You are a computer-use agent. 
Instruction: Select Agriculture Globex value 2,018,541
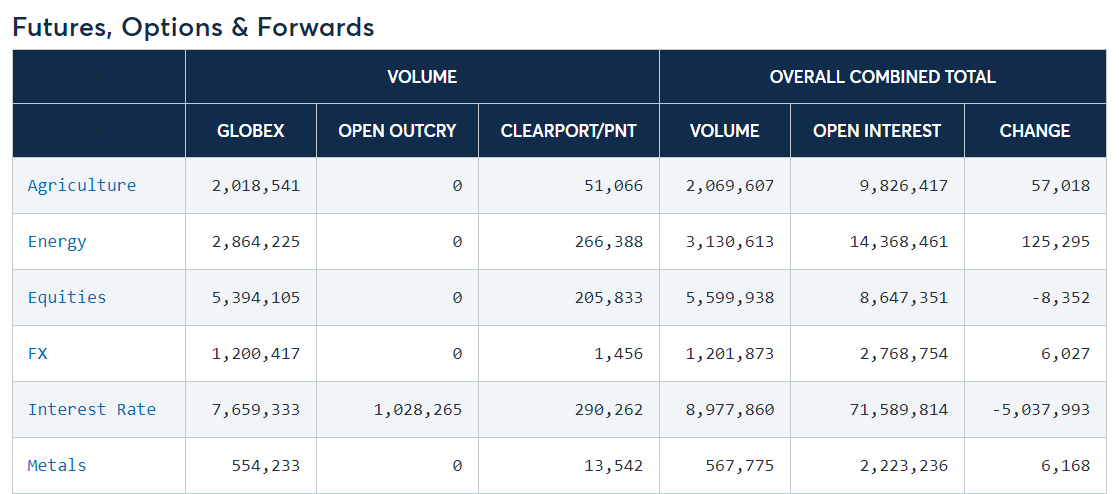pos(256,186)
